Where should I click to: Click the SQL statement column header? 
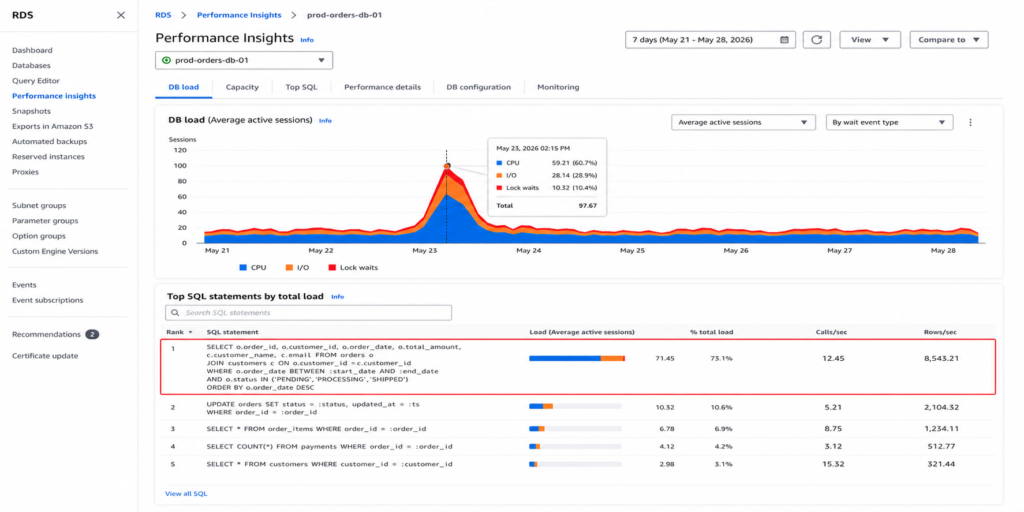pos(232,332)
